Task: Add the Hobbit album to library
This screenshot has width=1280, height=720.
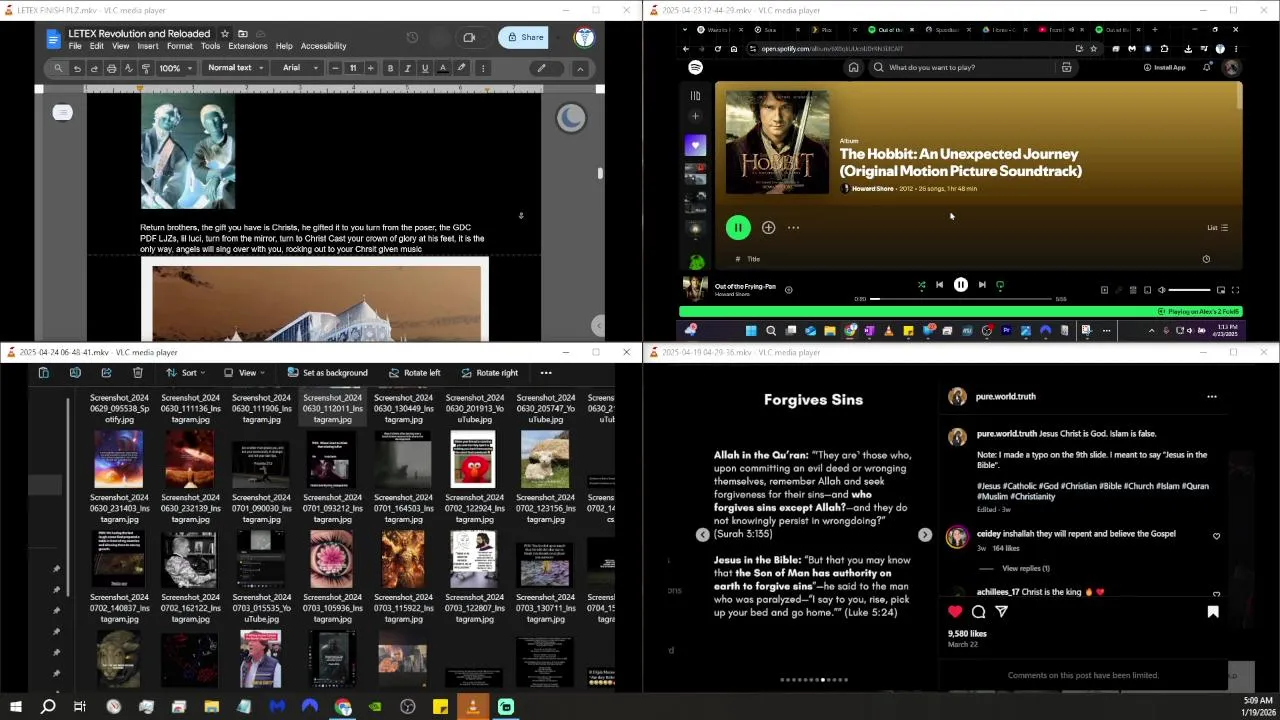Action: tap(768, 228)
